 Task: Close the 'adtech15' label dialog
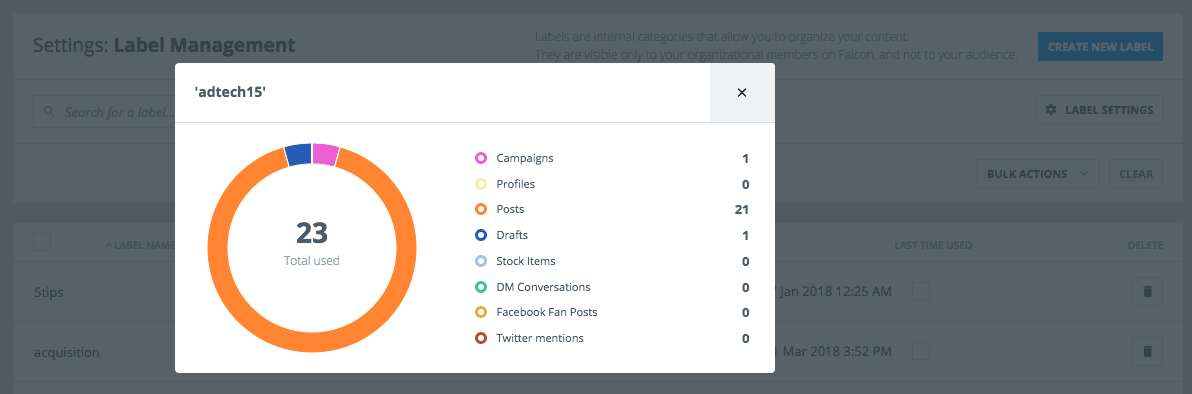coord(742,93)
